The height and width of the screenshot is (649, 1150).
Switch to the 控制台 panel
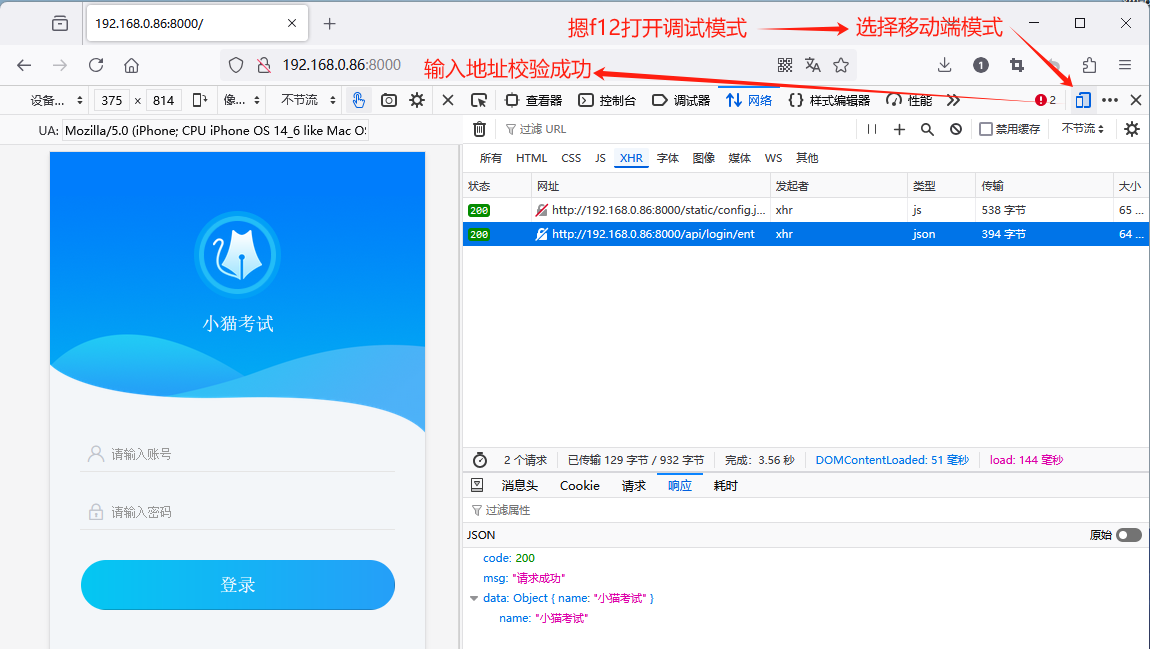(618, 100)
